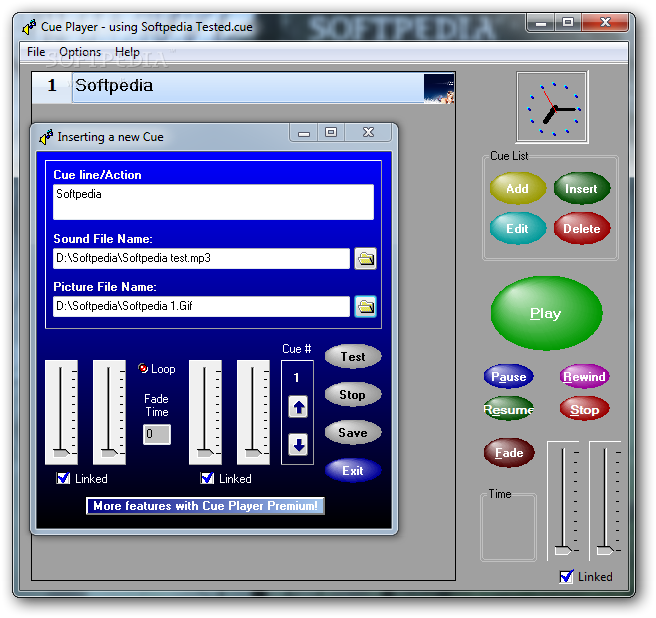Save the new cue
Screen dimensions: 656x618
coord(353,433)
